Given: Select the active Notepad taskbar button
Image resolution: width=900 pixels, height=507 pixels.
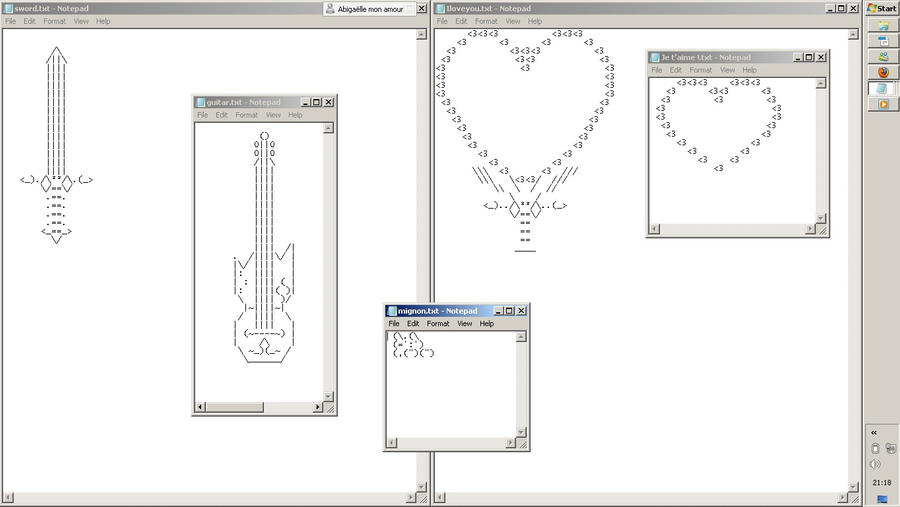Looking at the screenshot, I should point(883,88).
